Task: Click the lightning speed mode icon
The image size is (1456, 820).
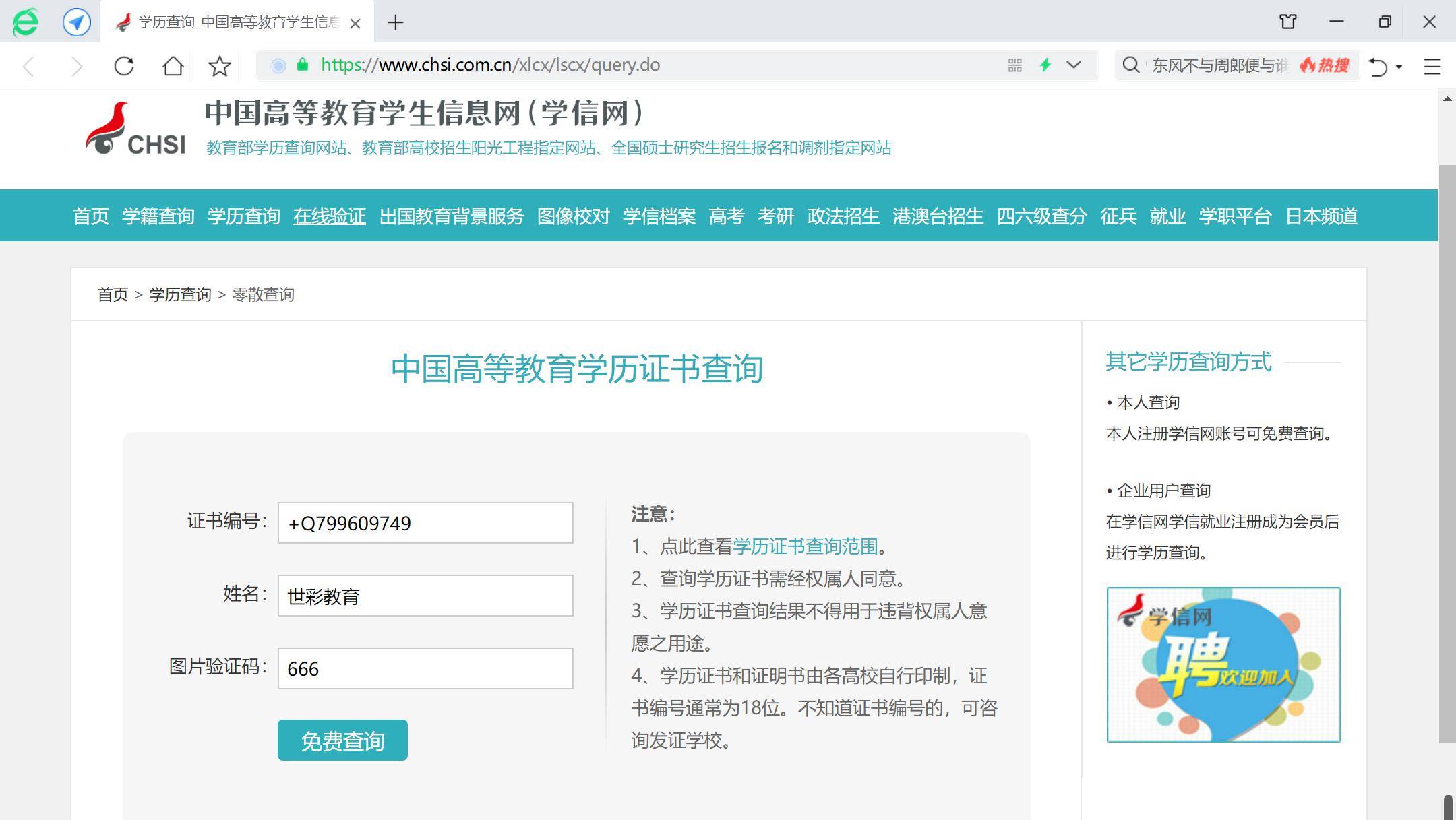Action: click(x=1045, y=65)
